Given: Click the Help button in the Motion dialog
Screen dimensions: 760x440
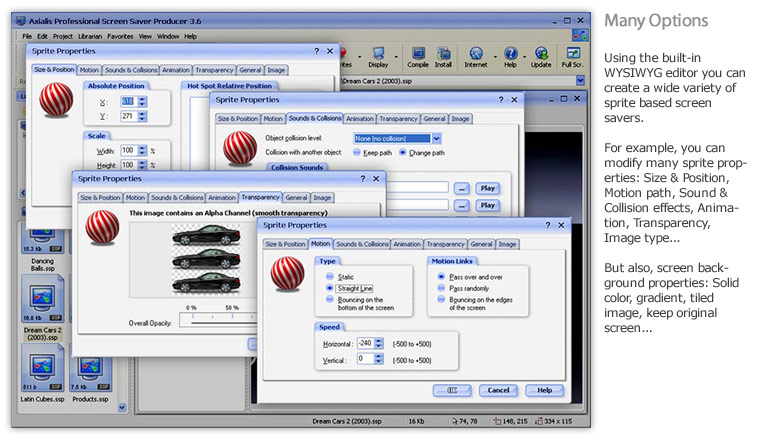Looking at the screenshot, I should pos(544,390).
